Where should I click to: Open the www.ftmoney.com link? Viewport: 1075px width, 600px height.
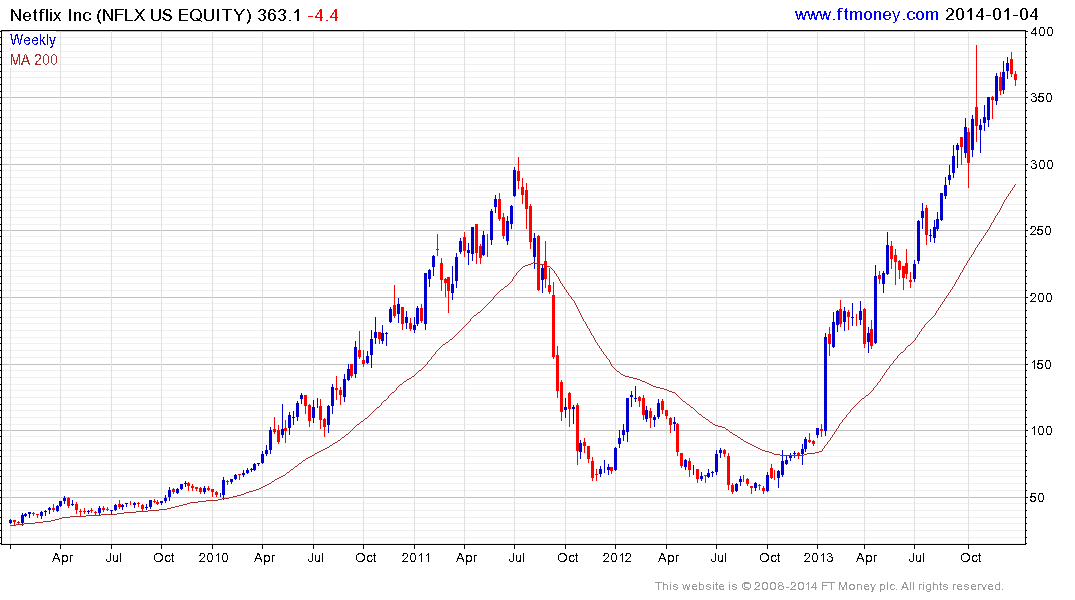(866, 14)
